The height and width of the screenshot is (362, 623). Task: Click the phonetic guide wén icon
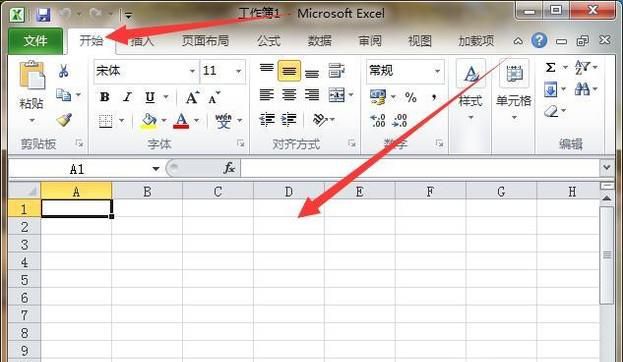pyautogui.click(x=223, y=121)
